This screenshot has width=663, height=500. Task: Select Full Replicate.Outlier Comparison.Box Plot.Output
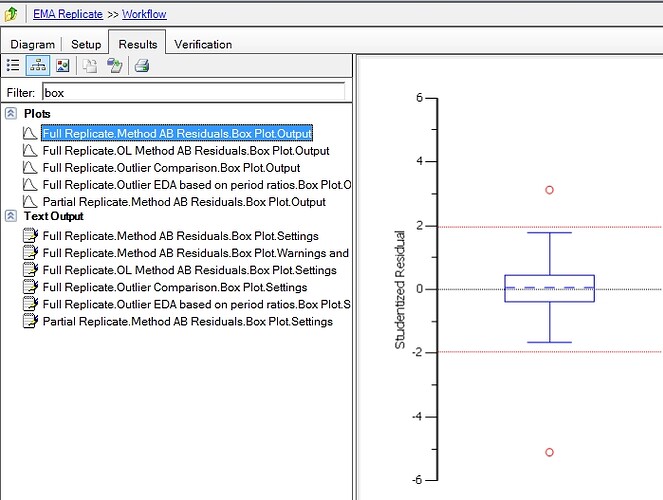point(171,168)
